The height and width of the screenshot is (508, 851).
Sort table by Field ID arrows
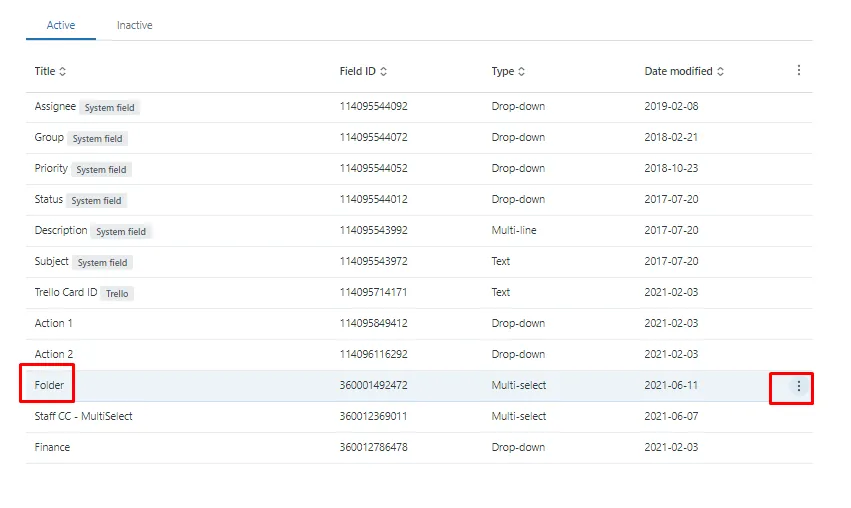point(383,72)
